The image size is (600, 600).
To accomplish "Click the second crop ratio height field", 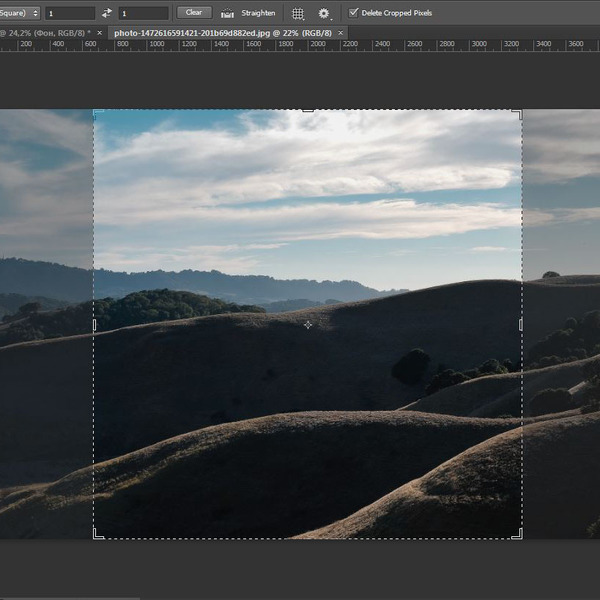I will (143, 13).
